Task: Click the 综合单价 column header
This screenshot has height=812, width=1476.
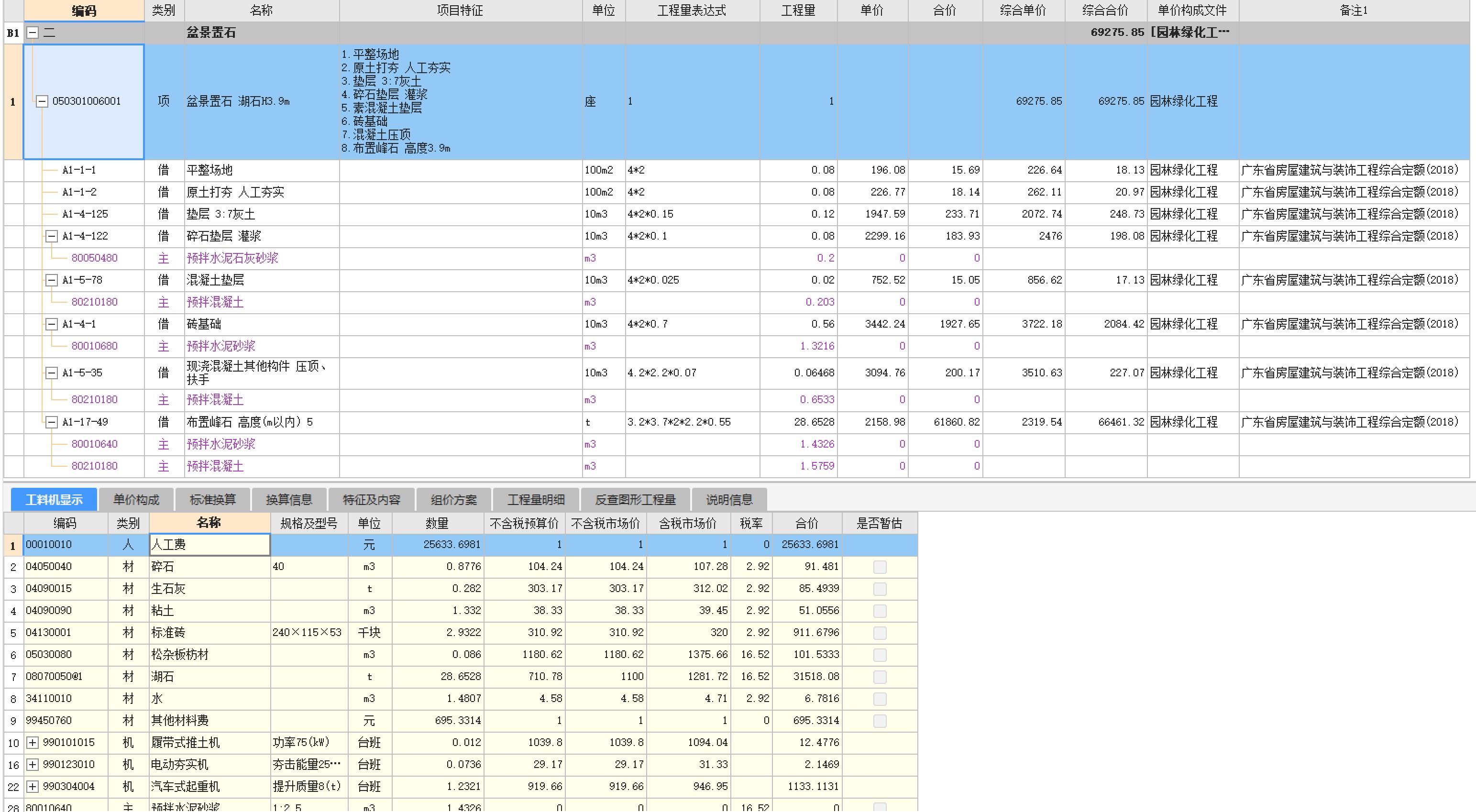Action: 1023,11
